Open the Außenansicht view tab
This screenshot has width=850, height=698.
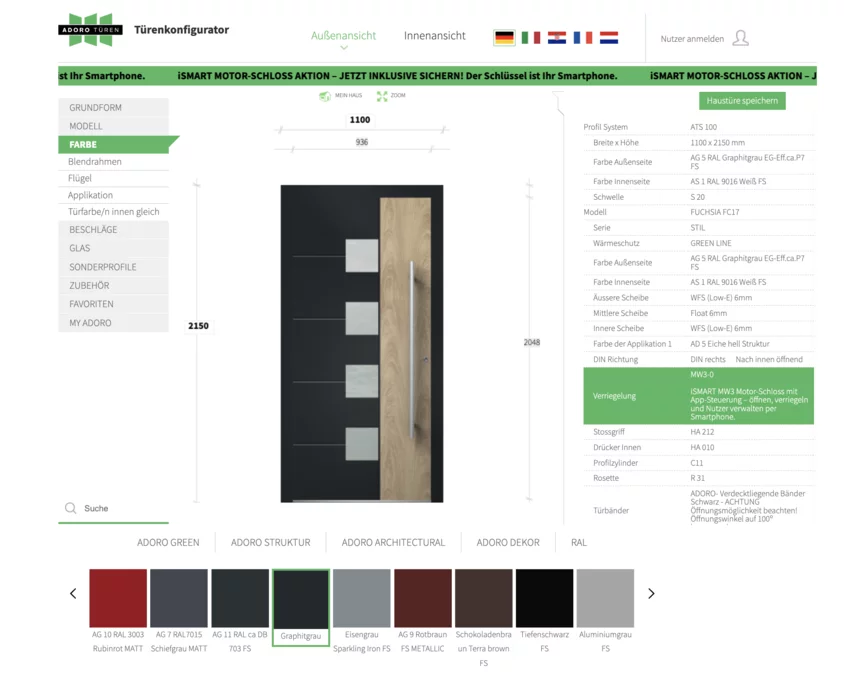343,36
